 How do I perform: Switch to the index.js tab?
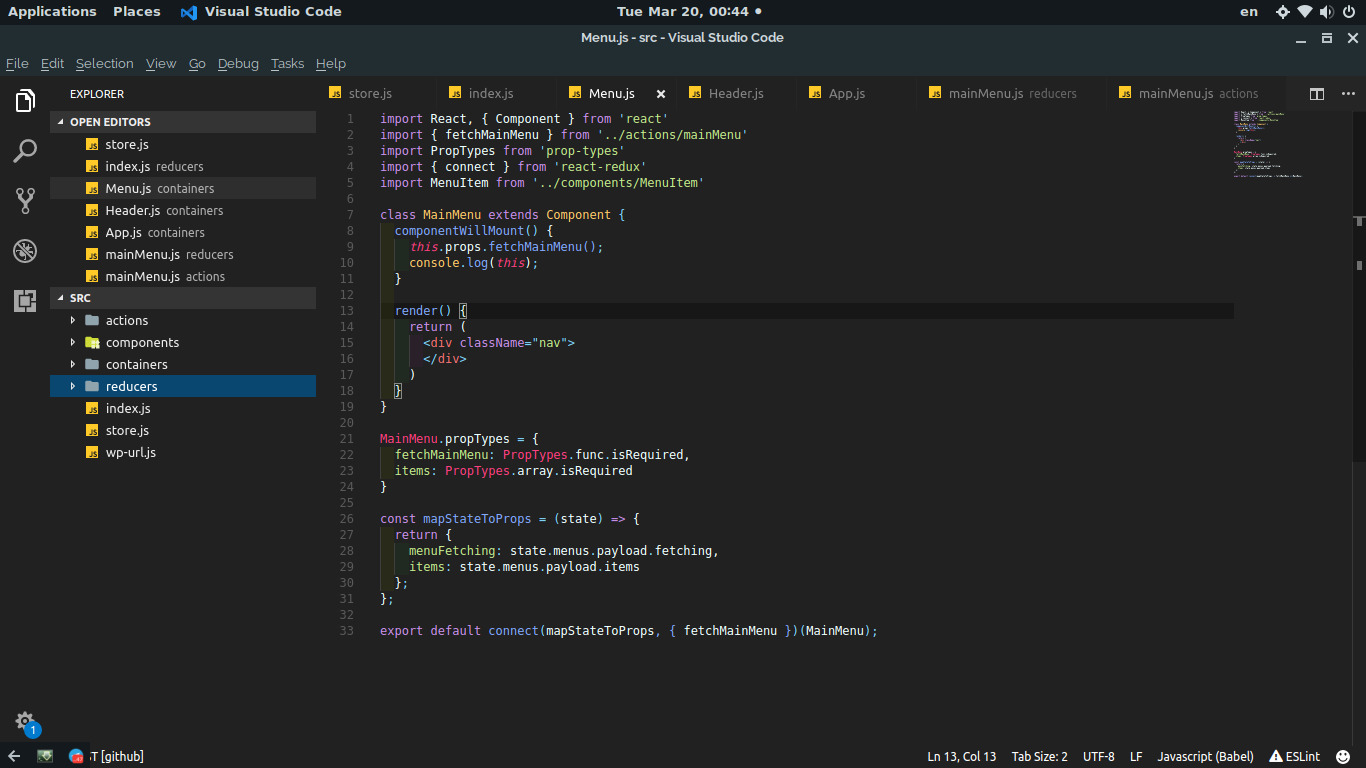pyautogui.click(x=490, y=93)
